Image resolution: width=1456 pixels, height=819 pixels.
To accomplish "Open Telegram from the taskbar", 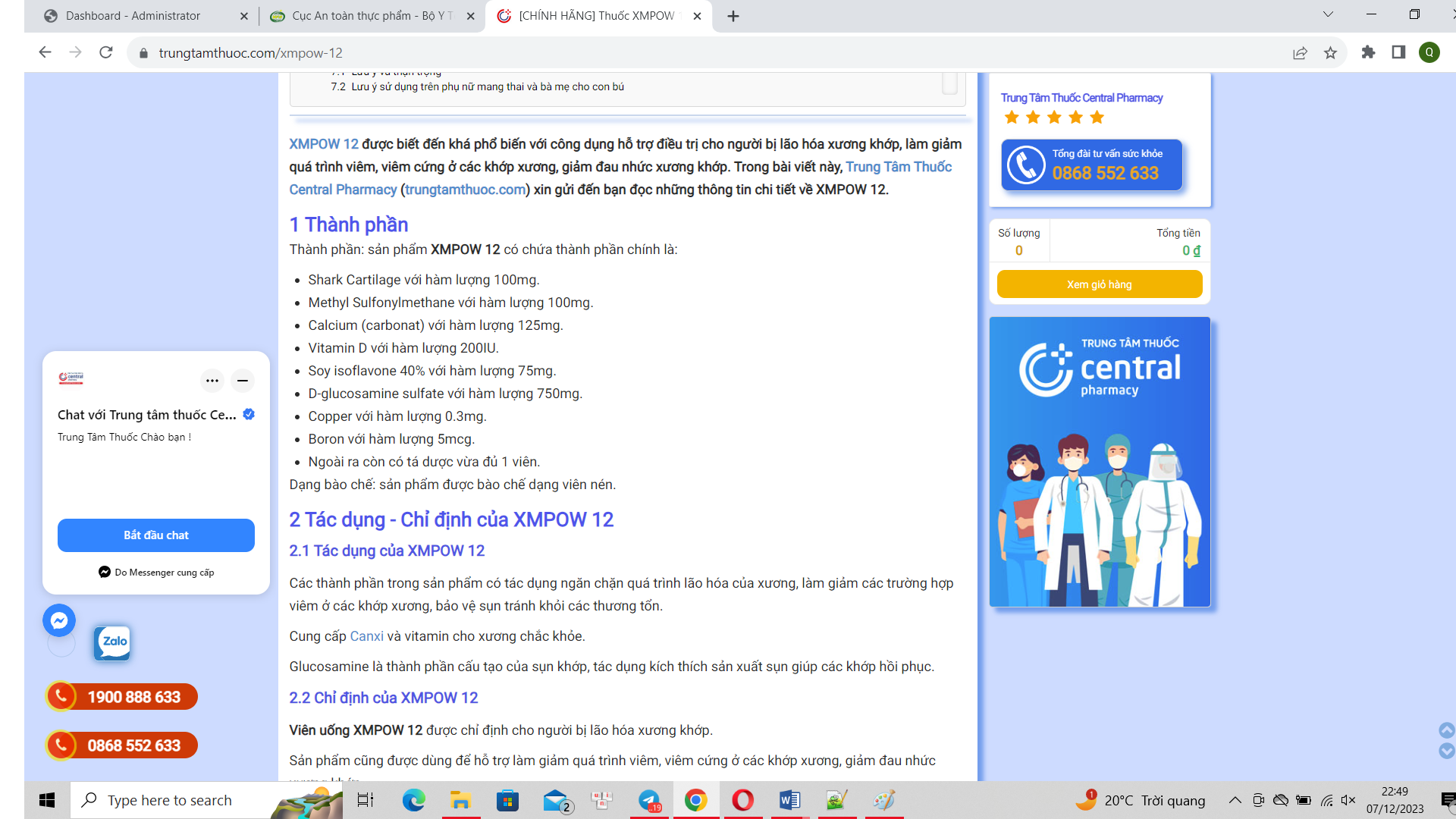I will point(649,800).
